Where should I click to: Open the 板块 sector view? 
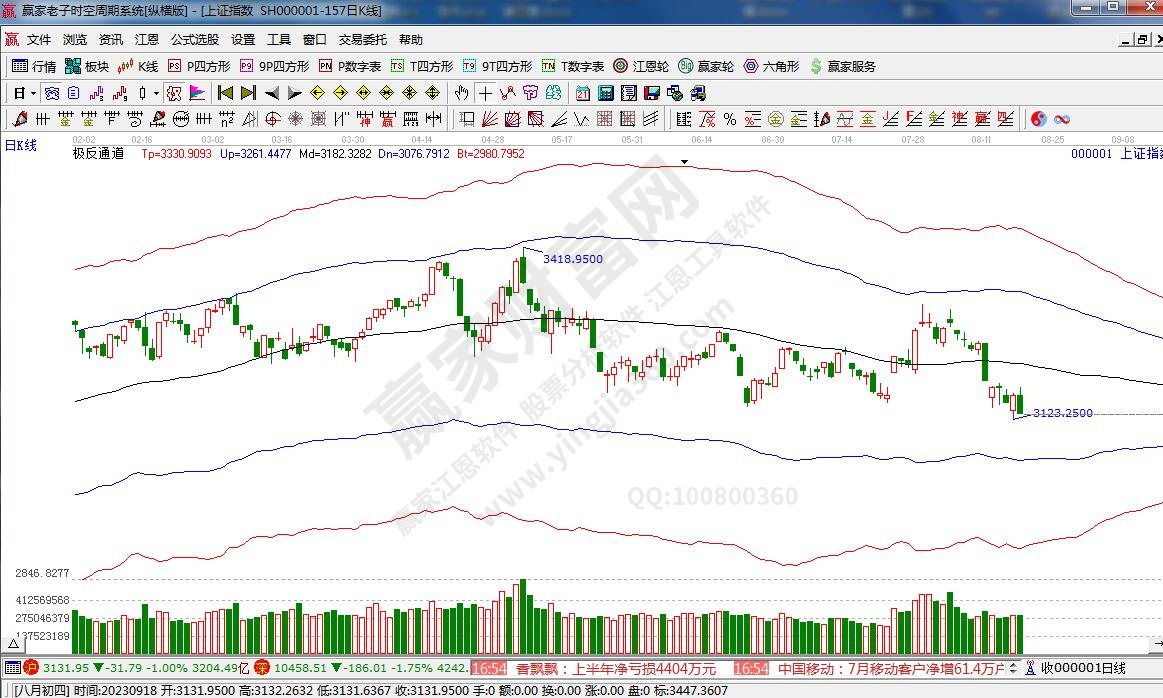(x=86, y=67)
